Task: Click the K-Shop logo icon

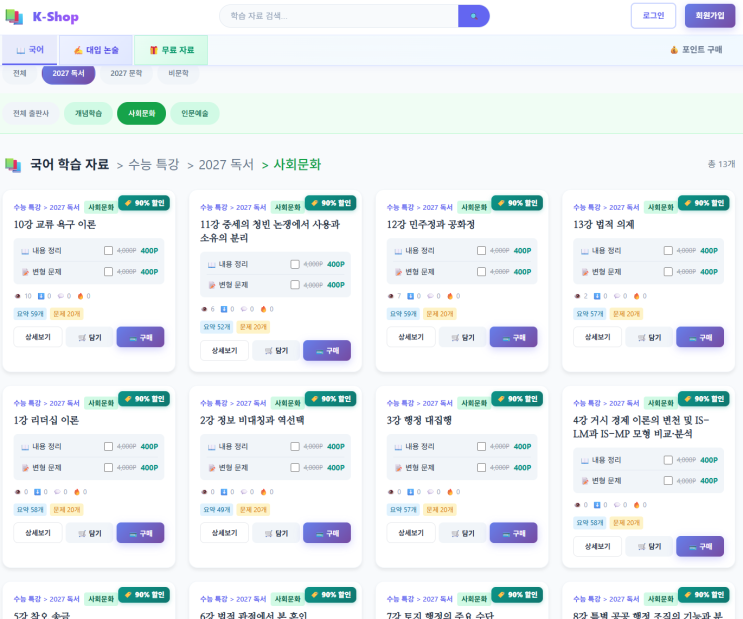Action: point(16,17)
